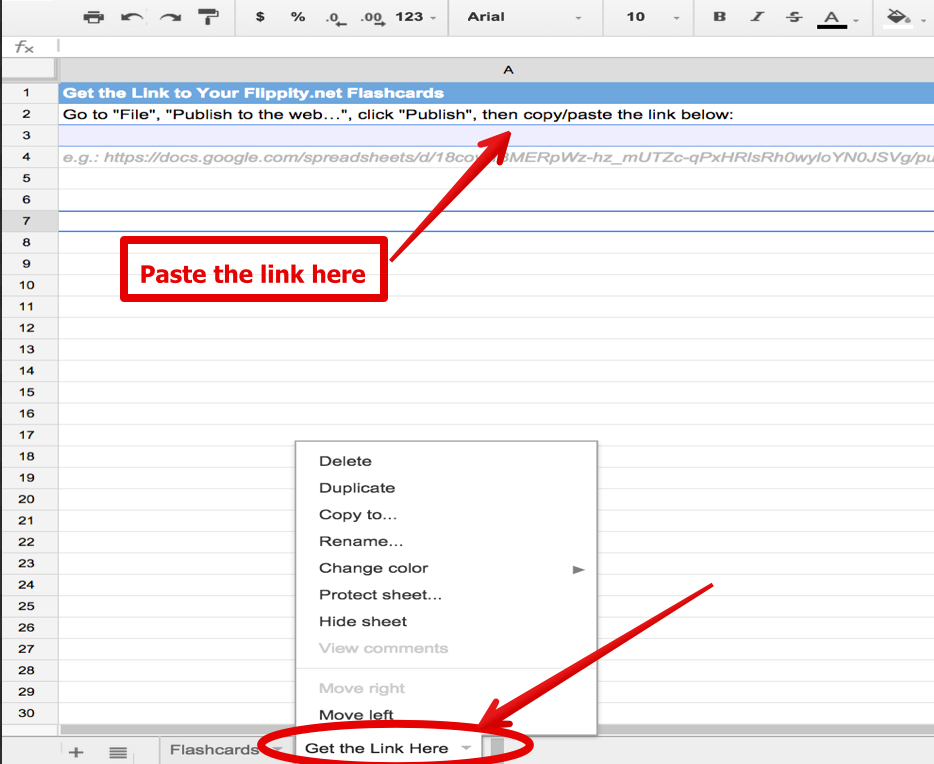Viewport: 934px width, 764px height.
Task: Click the Undo icon
Action: [x=133, y=17]
